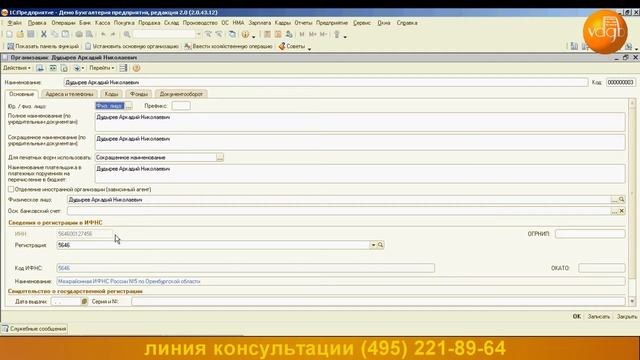This screenshot has height=360, width=640.
Task: Click the Закрыть button
Action: (x=627, y=316)
